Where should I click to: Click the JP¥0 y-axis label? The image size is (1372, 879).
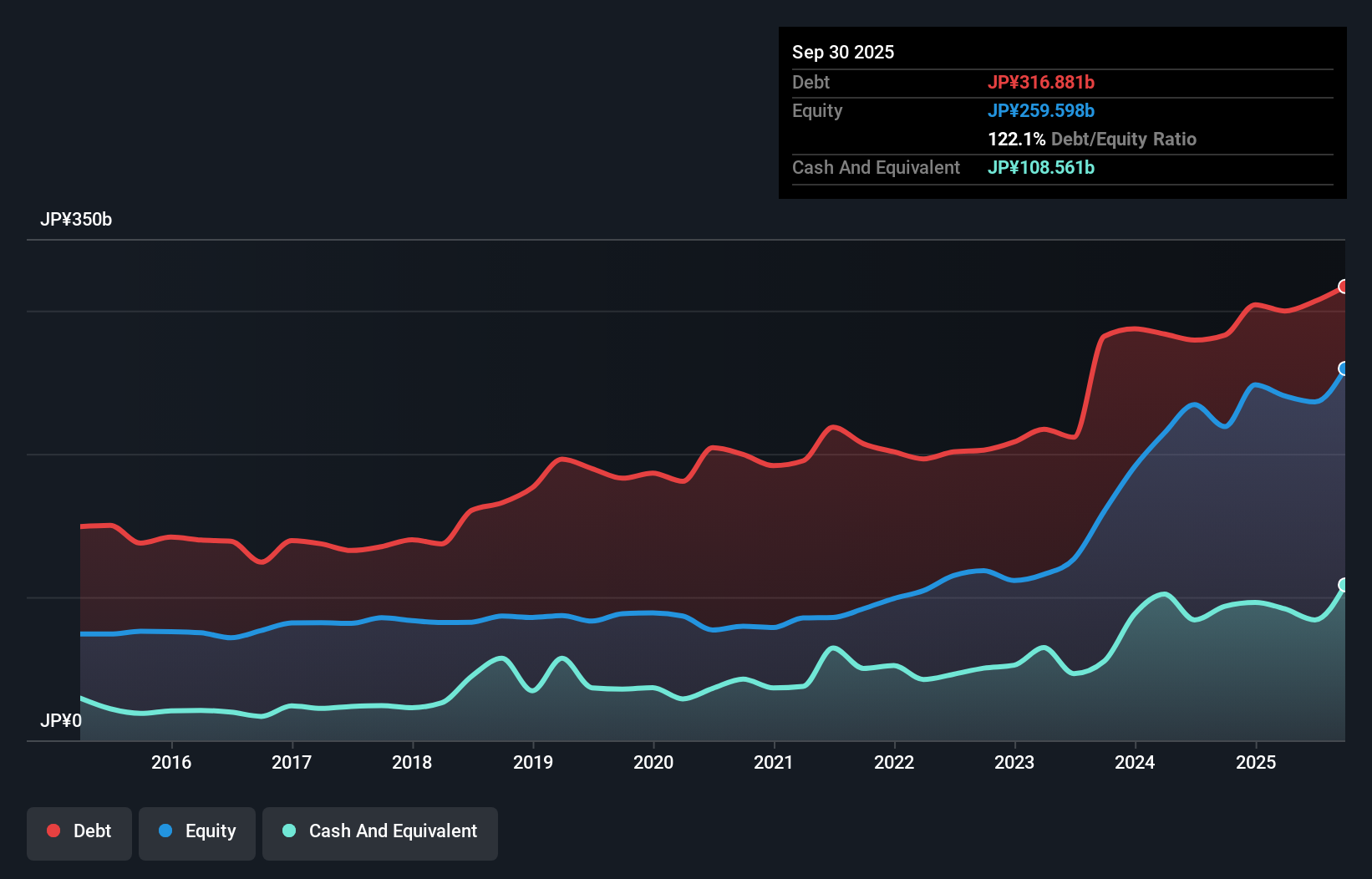click(61, 720)
